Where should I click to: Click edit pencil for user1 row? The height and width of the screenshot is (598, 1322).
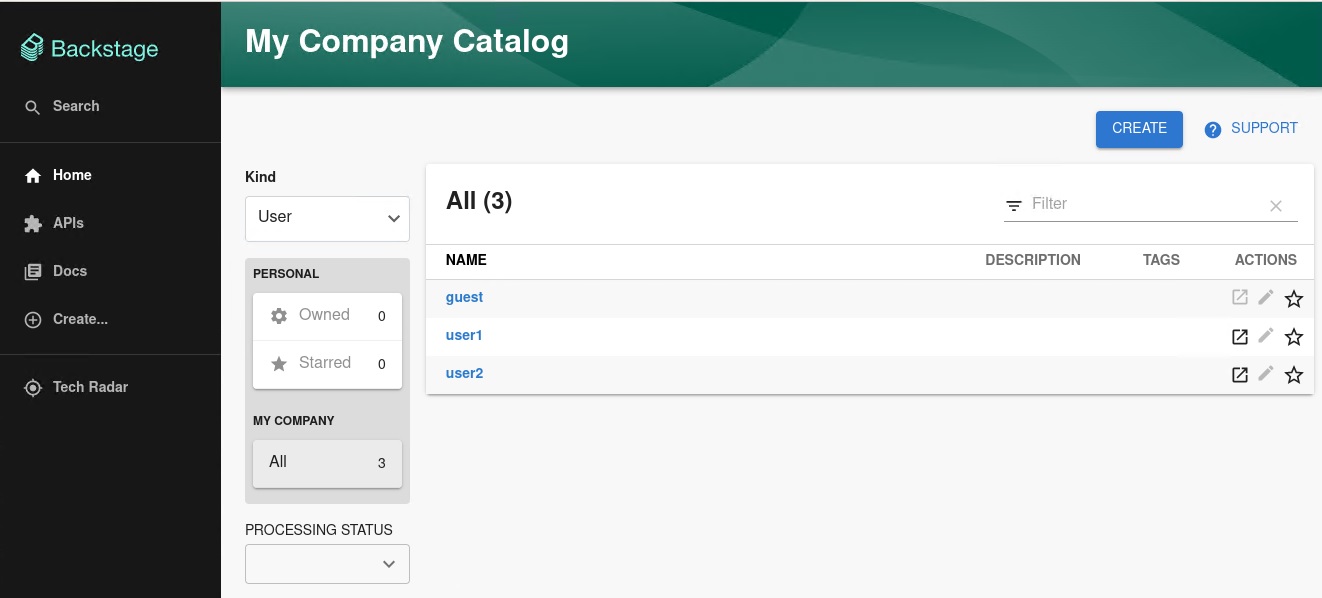(x=1266, y=335)
